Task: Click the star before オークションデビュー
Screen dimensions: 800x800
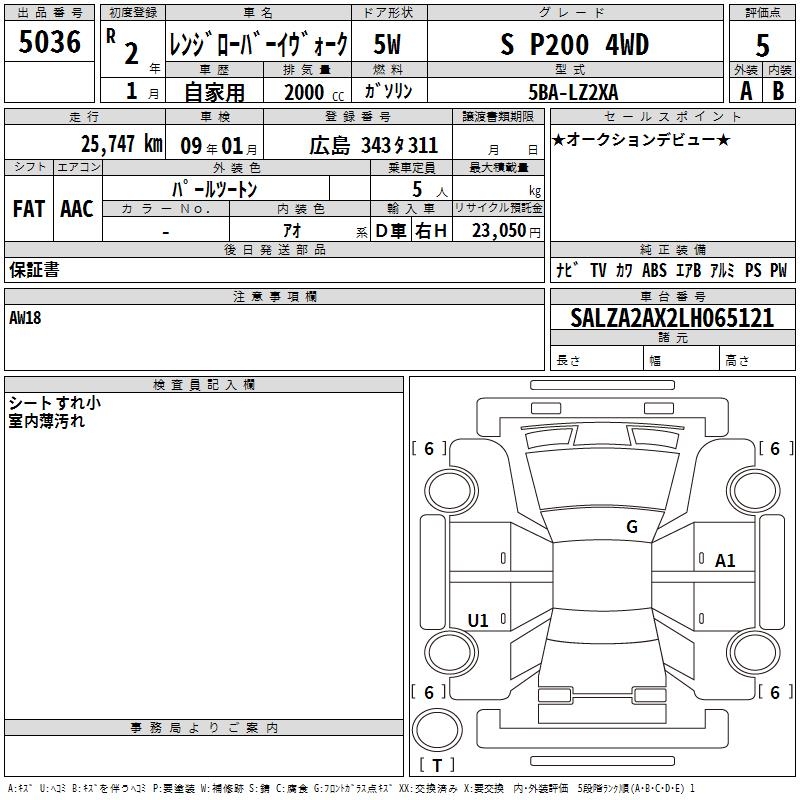Action: click(x=559, y=139)
